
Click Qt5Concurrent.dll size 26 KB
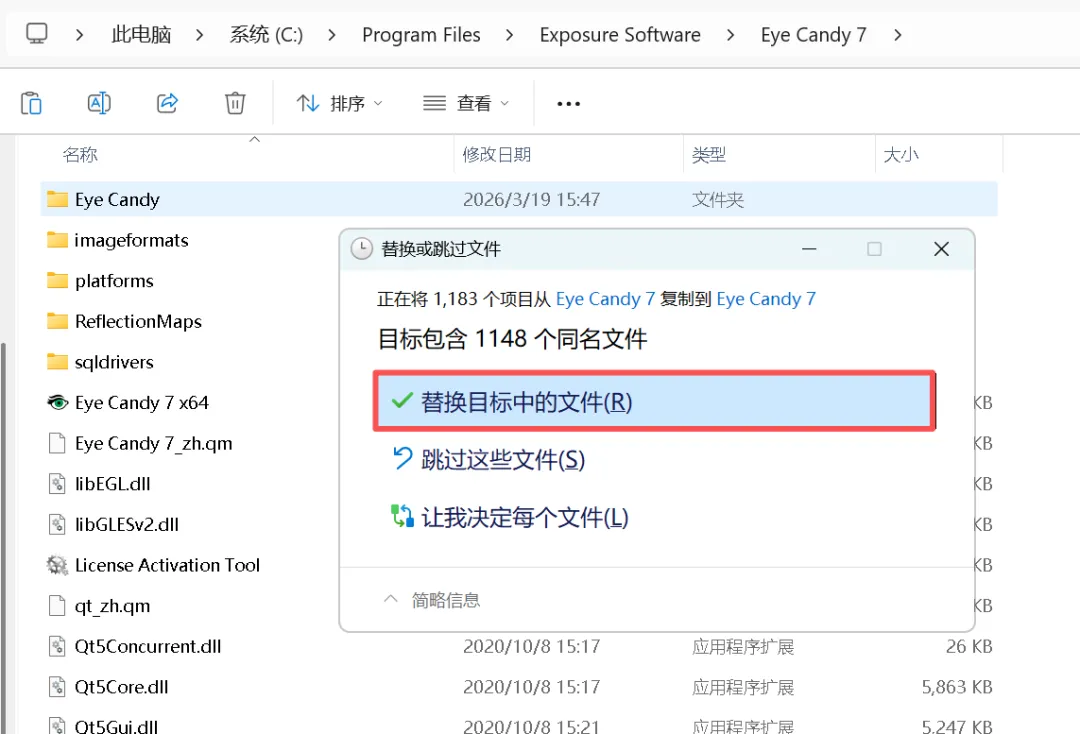[968, 646]
